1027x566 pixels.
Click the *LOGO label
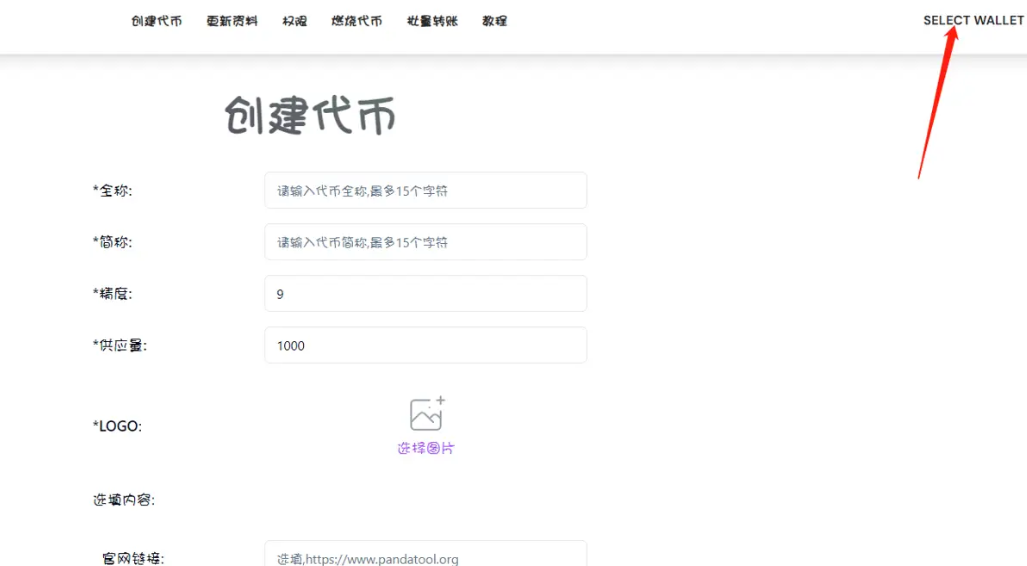click(117, 426)
